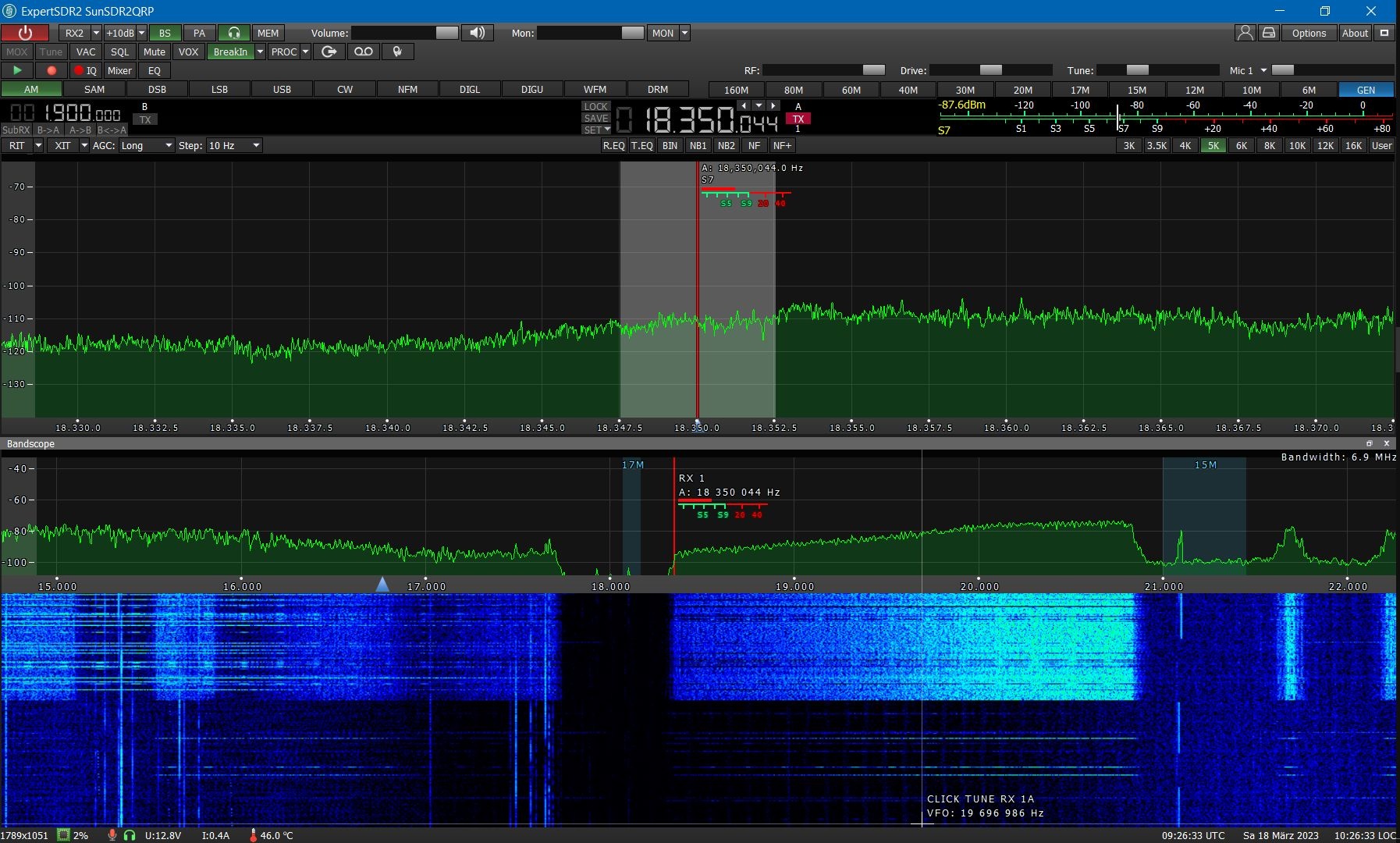
Task: Adjust the RF gain slider
Action: (x=824, y=70)
